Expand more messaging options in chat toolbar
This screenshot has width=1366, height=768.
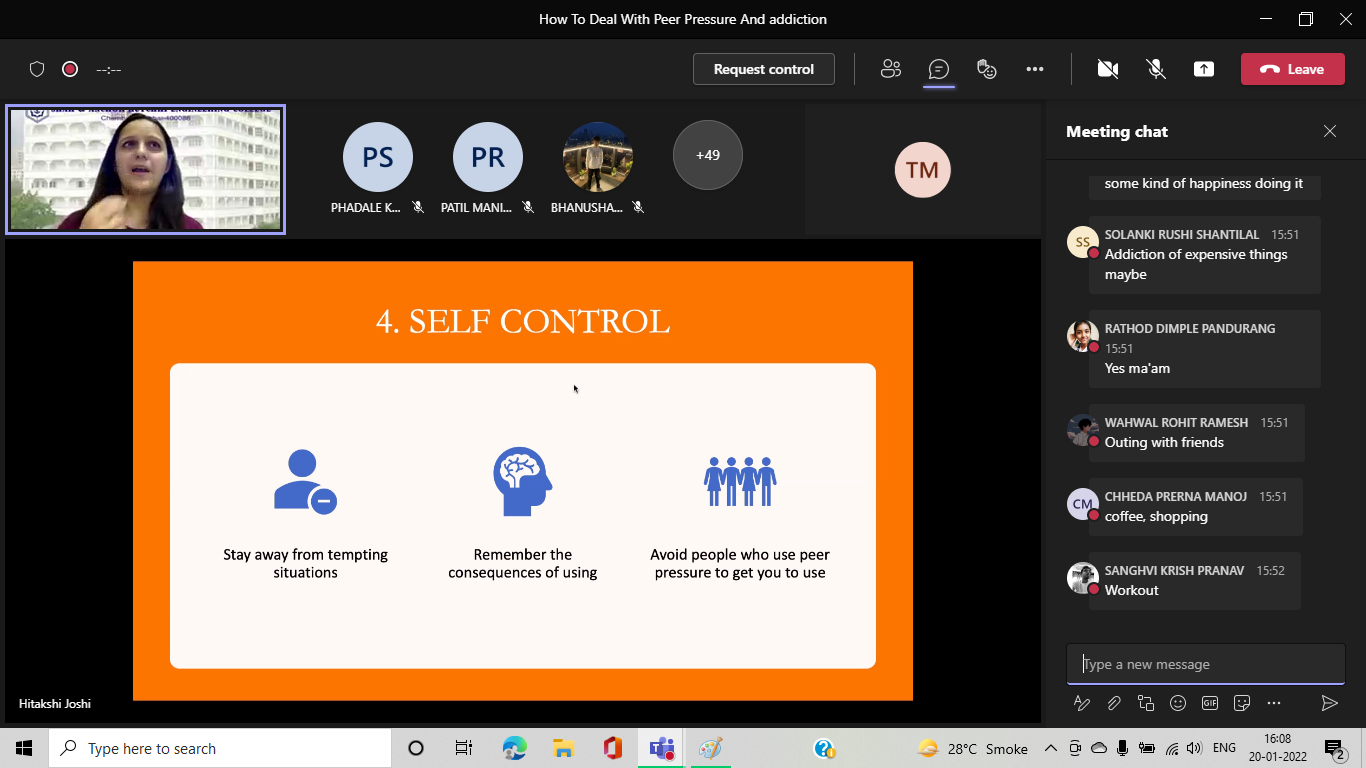coord(1274,703)
